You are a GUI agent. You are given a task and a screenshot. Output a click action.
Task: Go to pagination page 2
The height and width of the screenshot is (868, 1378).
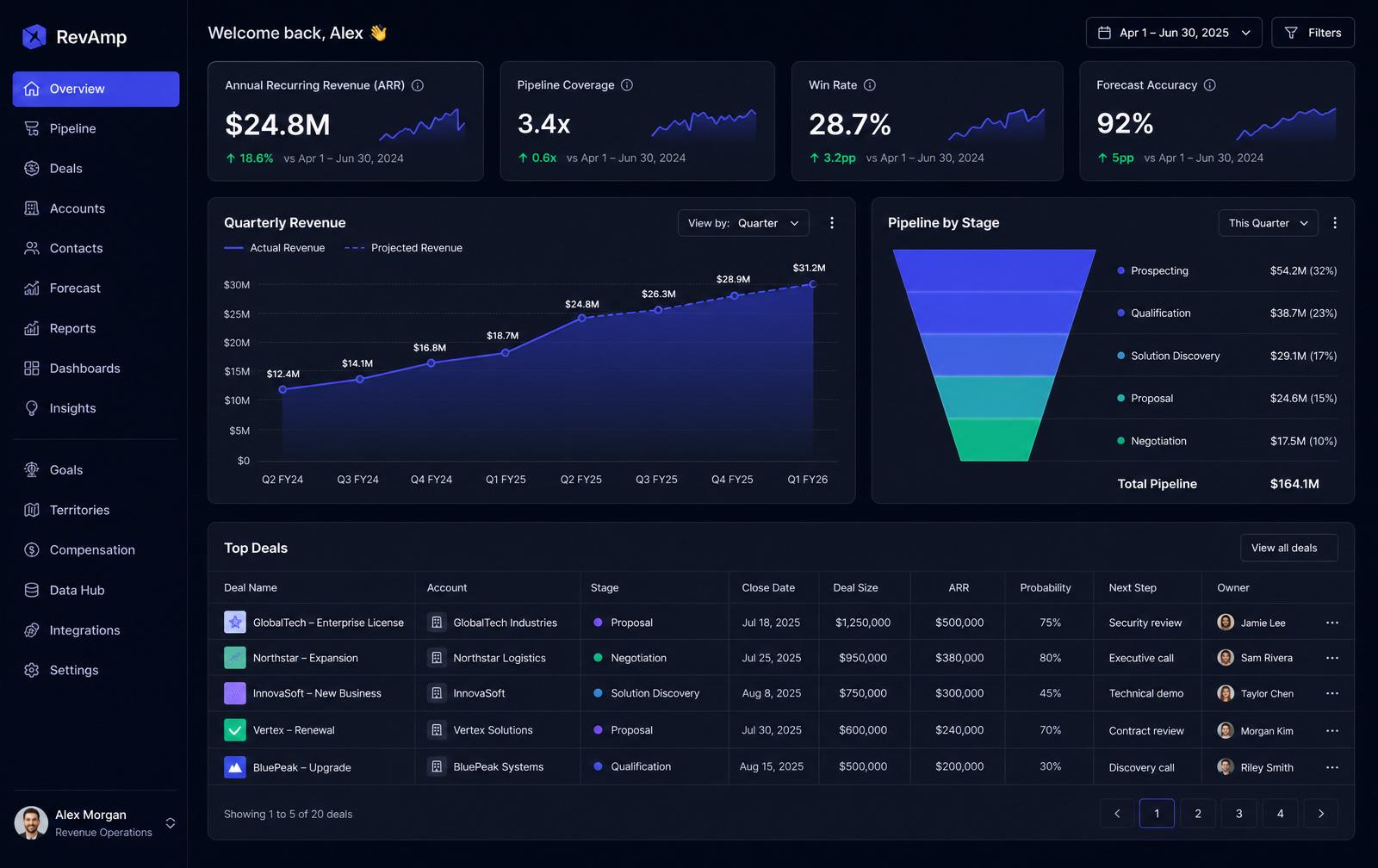pos(1198,814)
